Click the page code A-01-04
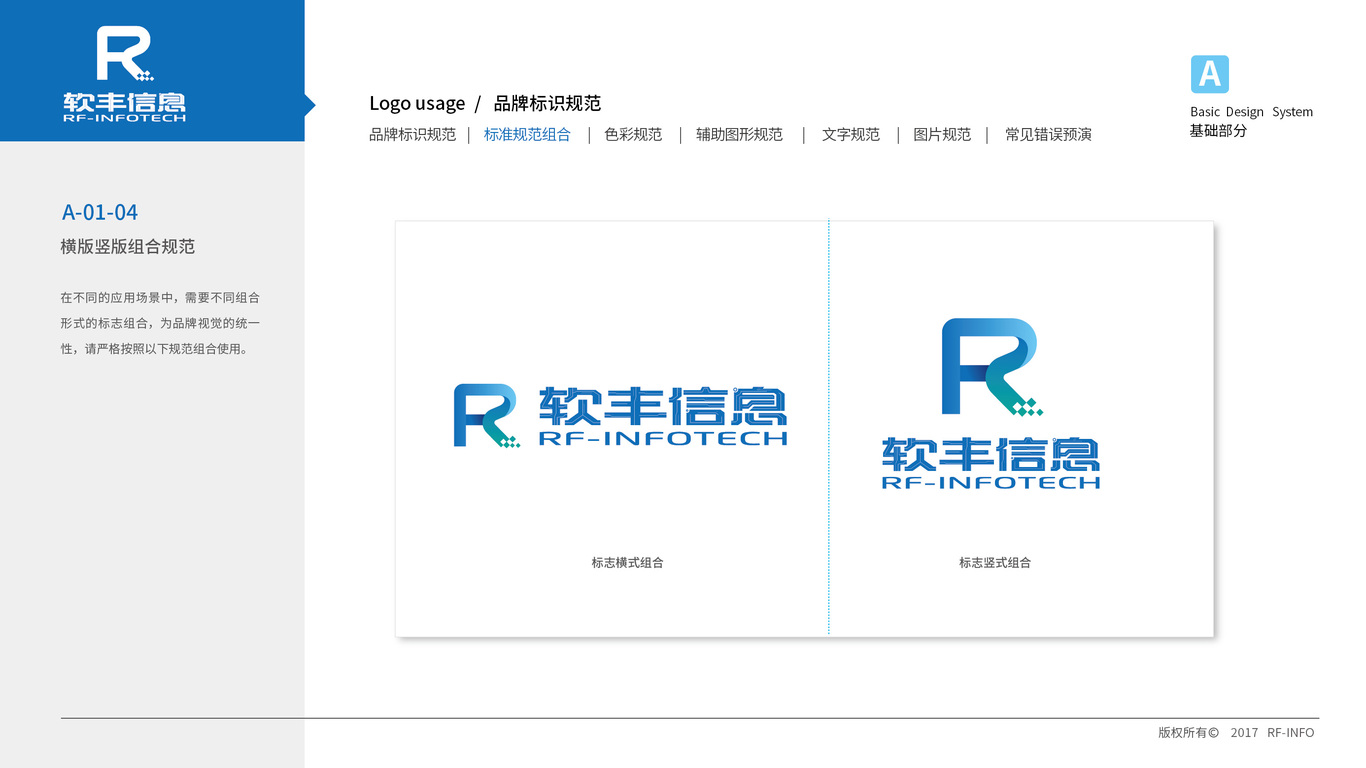1366x768 pixels. (100, 212)
